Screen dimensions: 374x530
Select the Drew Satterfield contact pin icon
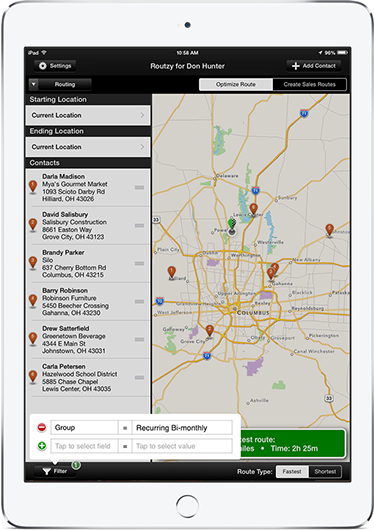pyautogui.click(x=33, y=339)
